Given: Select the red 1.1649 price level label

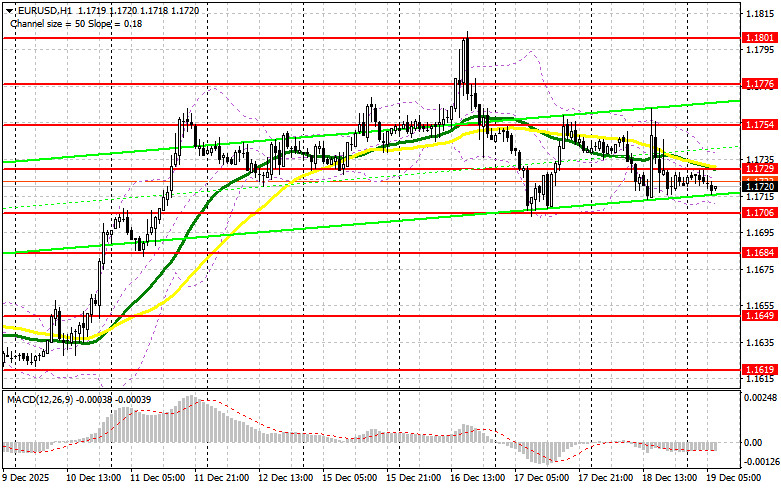Looking at the screenshot, I should click(x=759, y=316).
